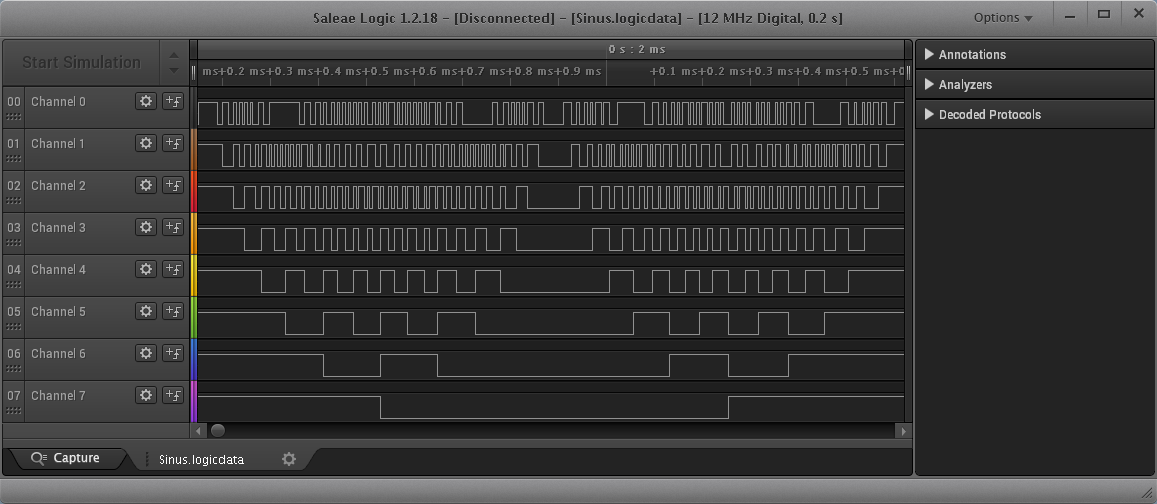The height and width of the screenshot is (504, 1157).
Task: Open the Options dropdown menu
Action: [1003, 18]
